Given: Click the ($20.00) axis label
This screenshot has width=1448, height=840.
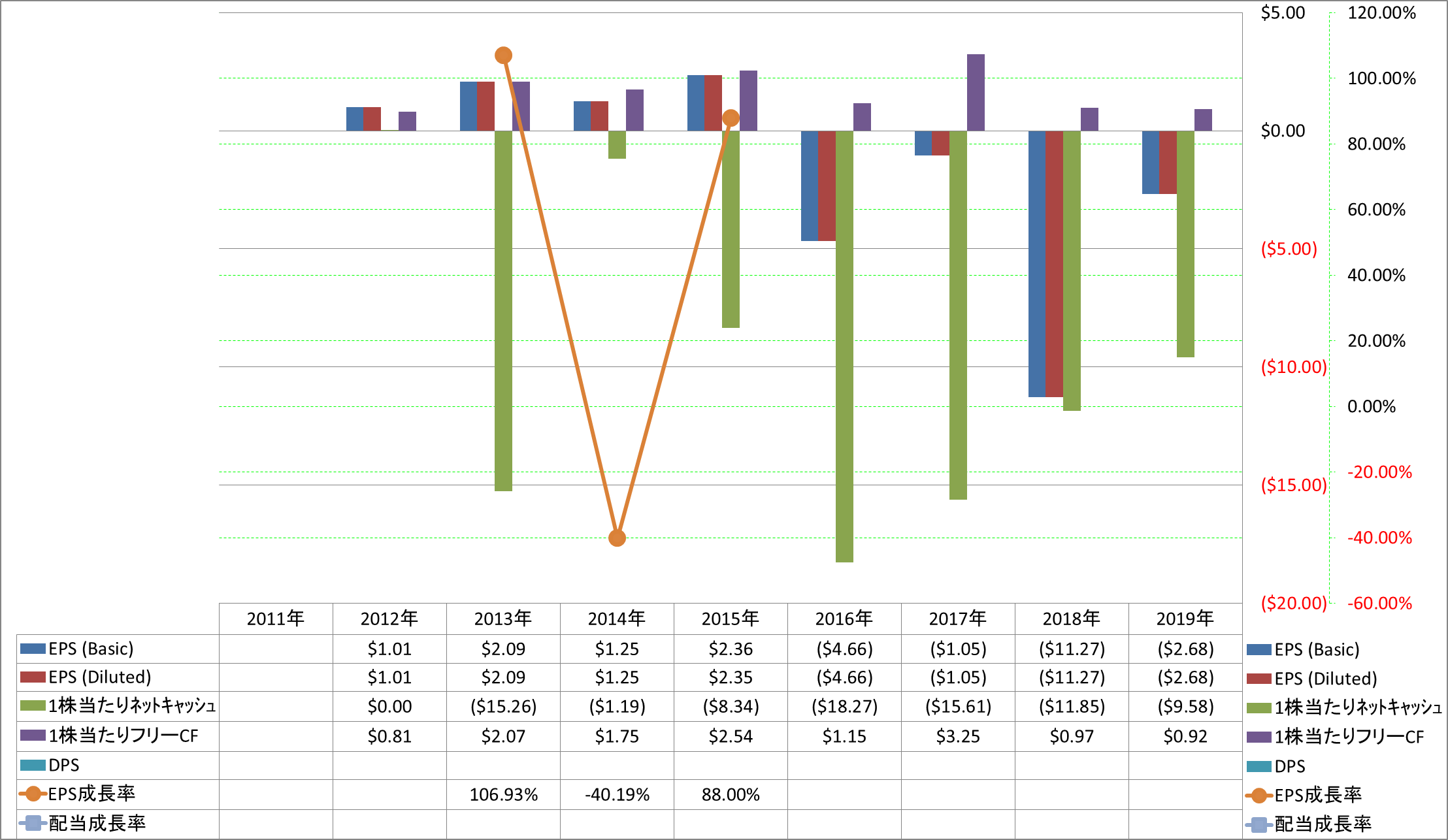Looking at the screenshot, I should 1294,603.
